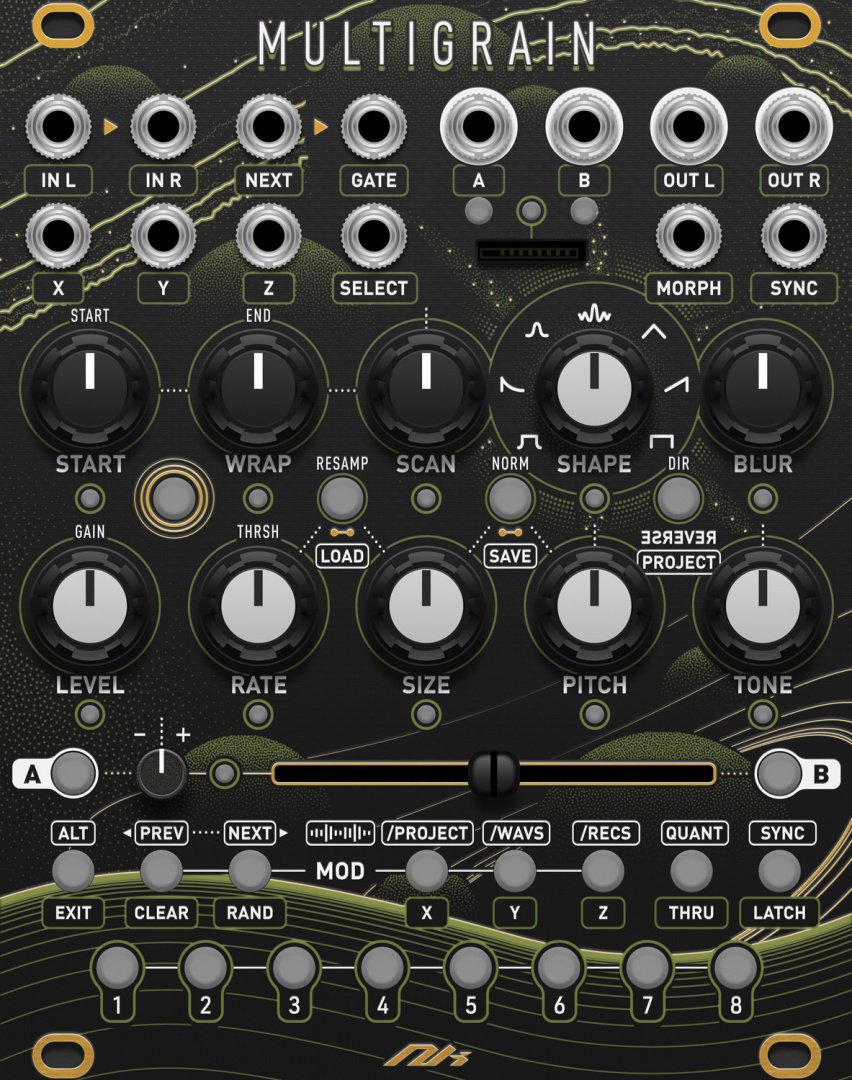852x1080 pixels.
Task: Click the GATE input jack
Action: 373,127
